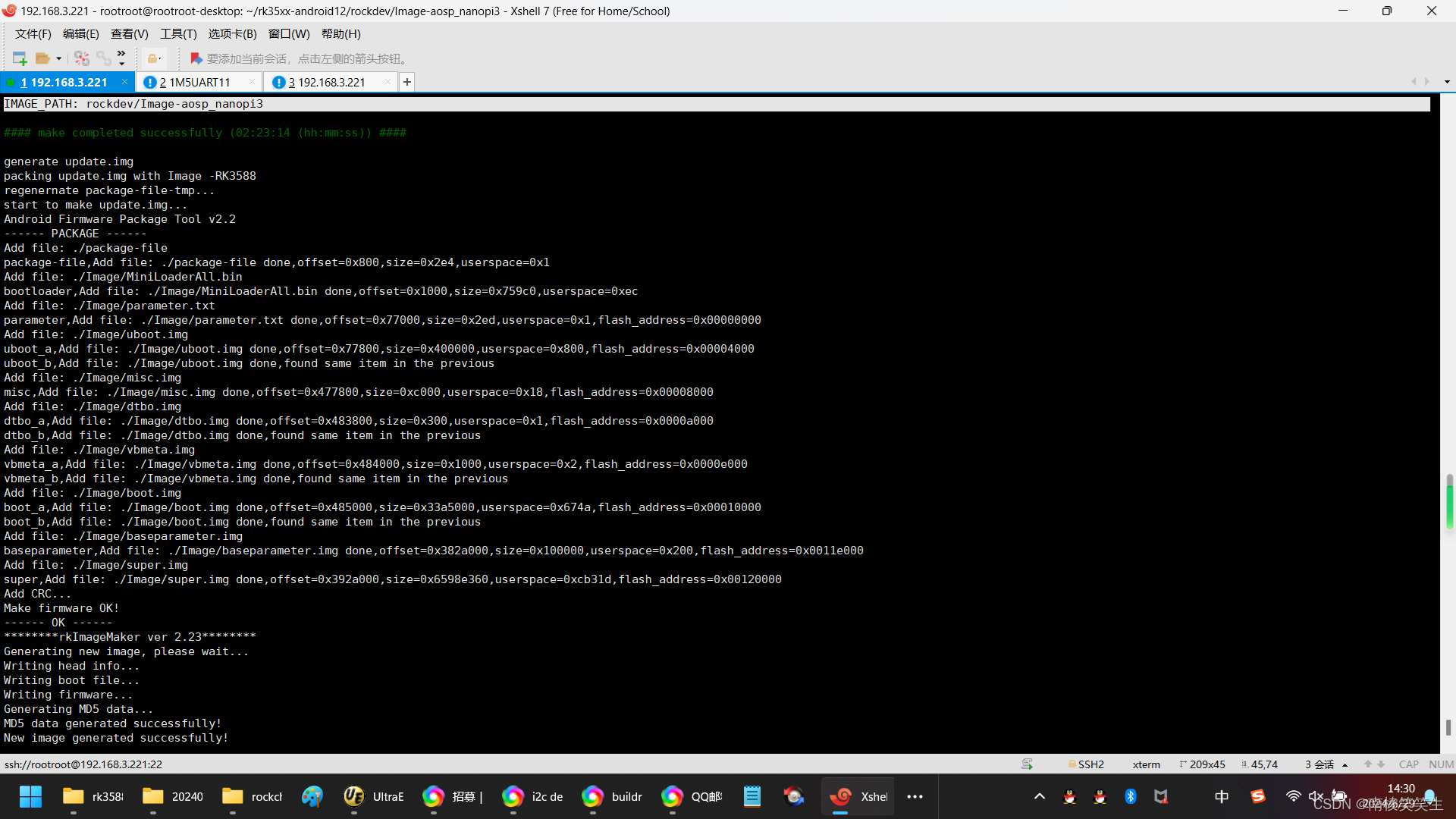1456x819 pixels.
Task: Expand the 3 会话 sessions list arrow
Action: [1345, 765]
